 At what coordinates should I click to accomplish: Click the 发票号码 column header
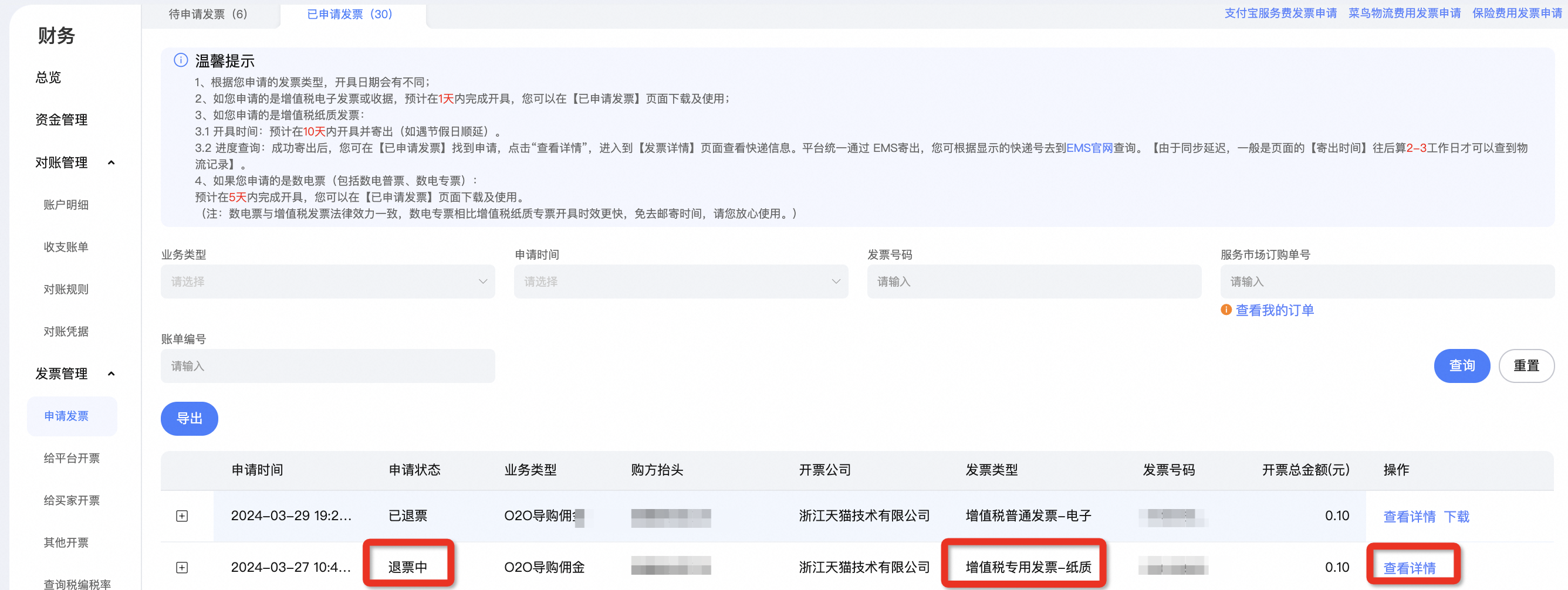point(1169,470)
